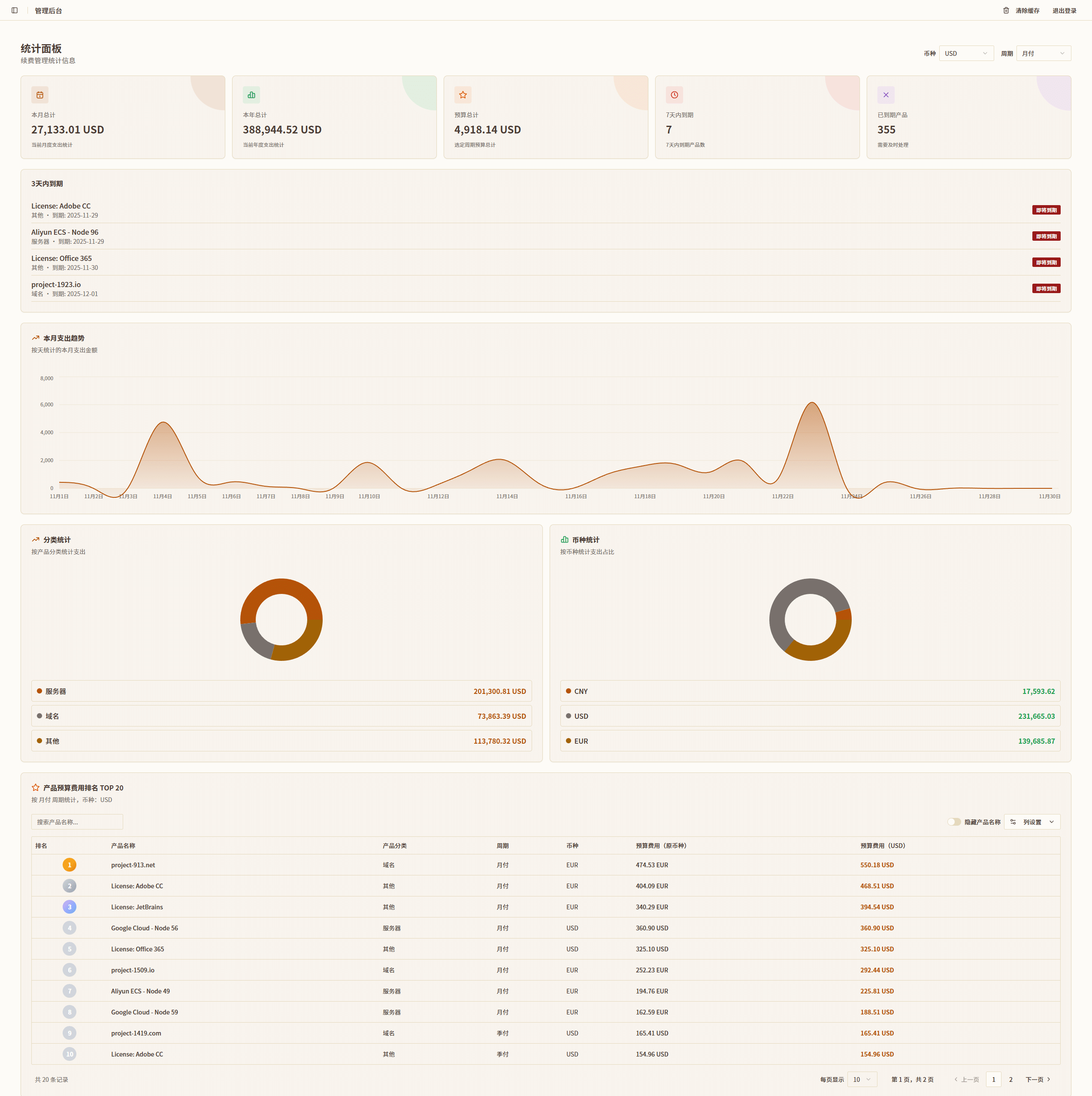Screen dimensions: 1092x1096
Task: Open the 币种 USD currency dropdown
Action: tap(966, 53)
